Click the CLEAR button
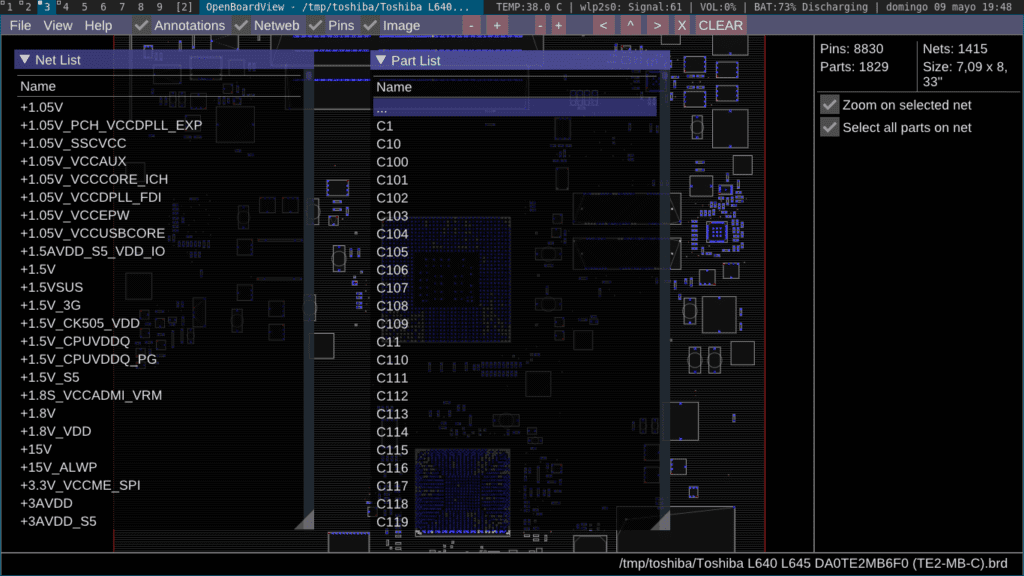 [720, 25]
